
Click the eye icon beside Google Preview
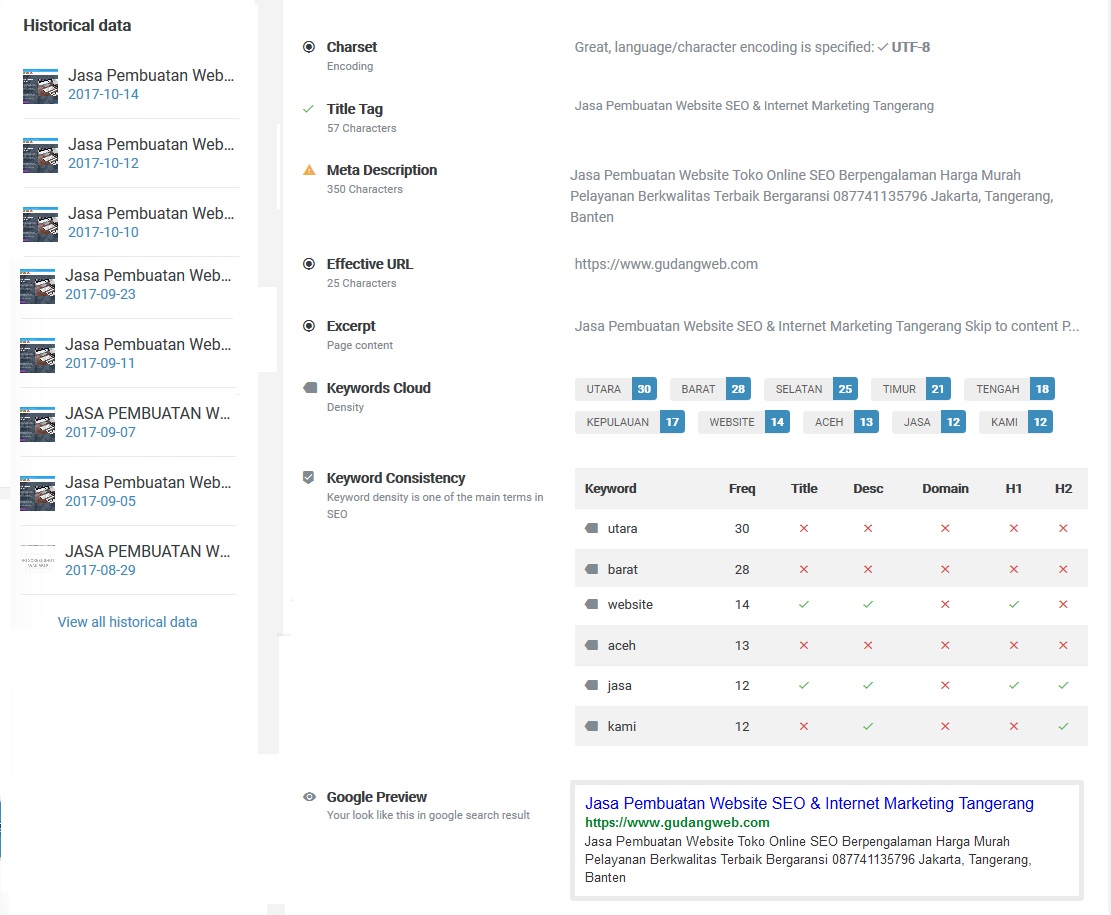click(309, 797)
